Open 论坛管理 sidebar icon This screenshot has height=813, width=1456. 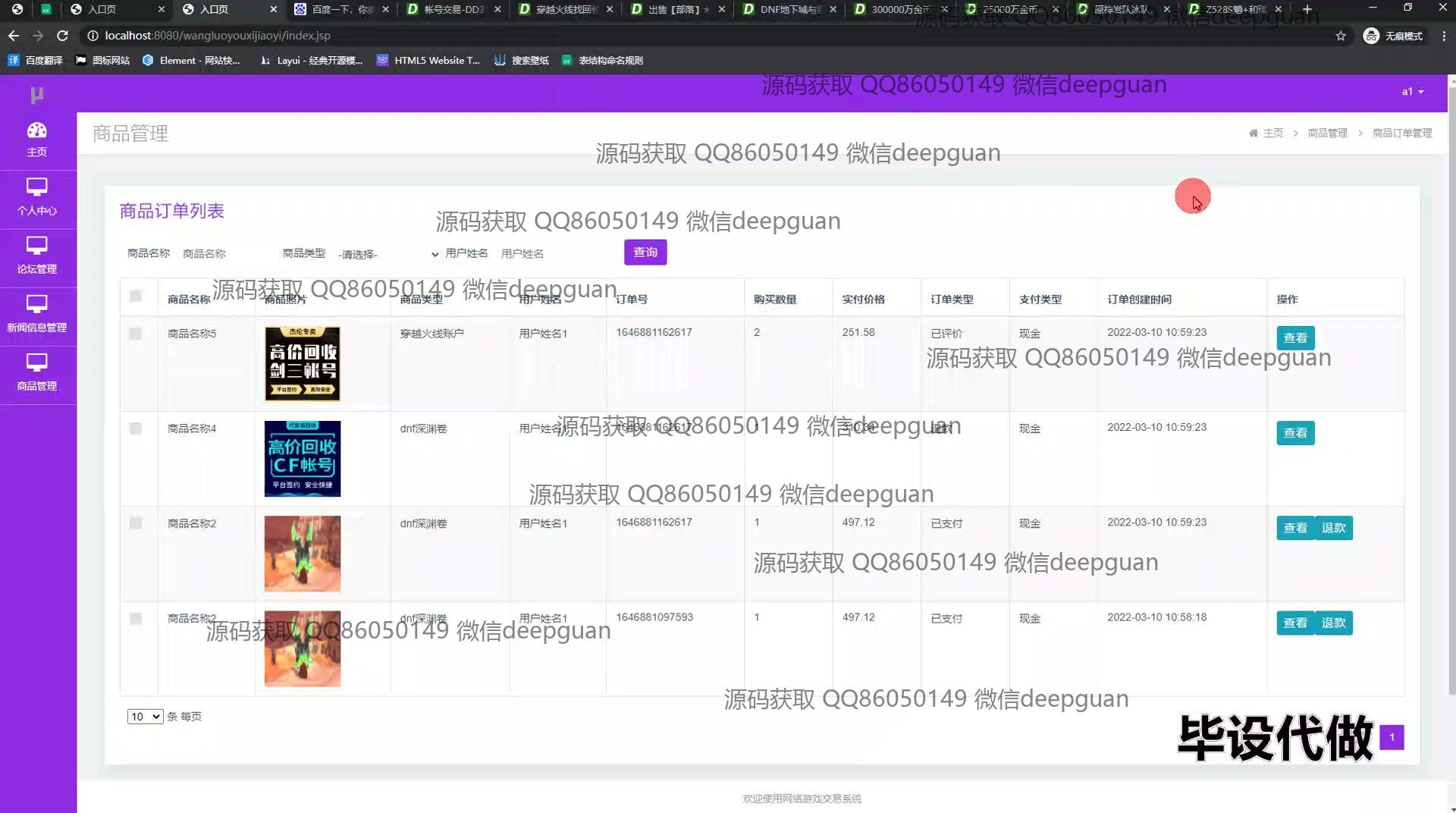(x=36, y=245)
